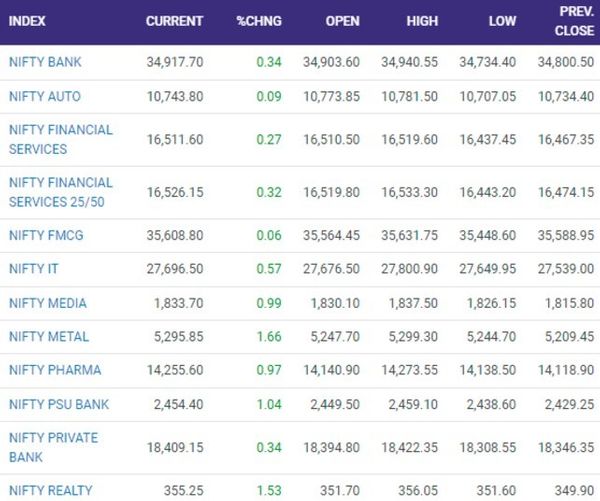
Task: Select NIFTY REALTY open value 351.70
Action: pos(340,490)
